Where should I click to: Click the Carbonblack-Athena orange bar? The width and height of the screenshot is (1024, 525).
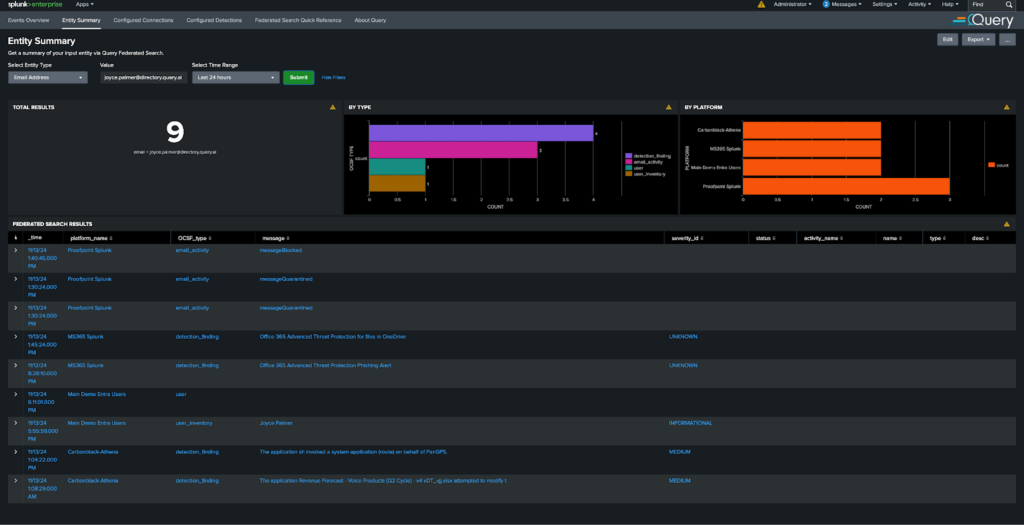tap(812, 130)
